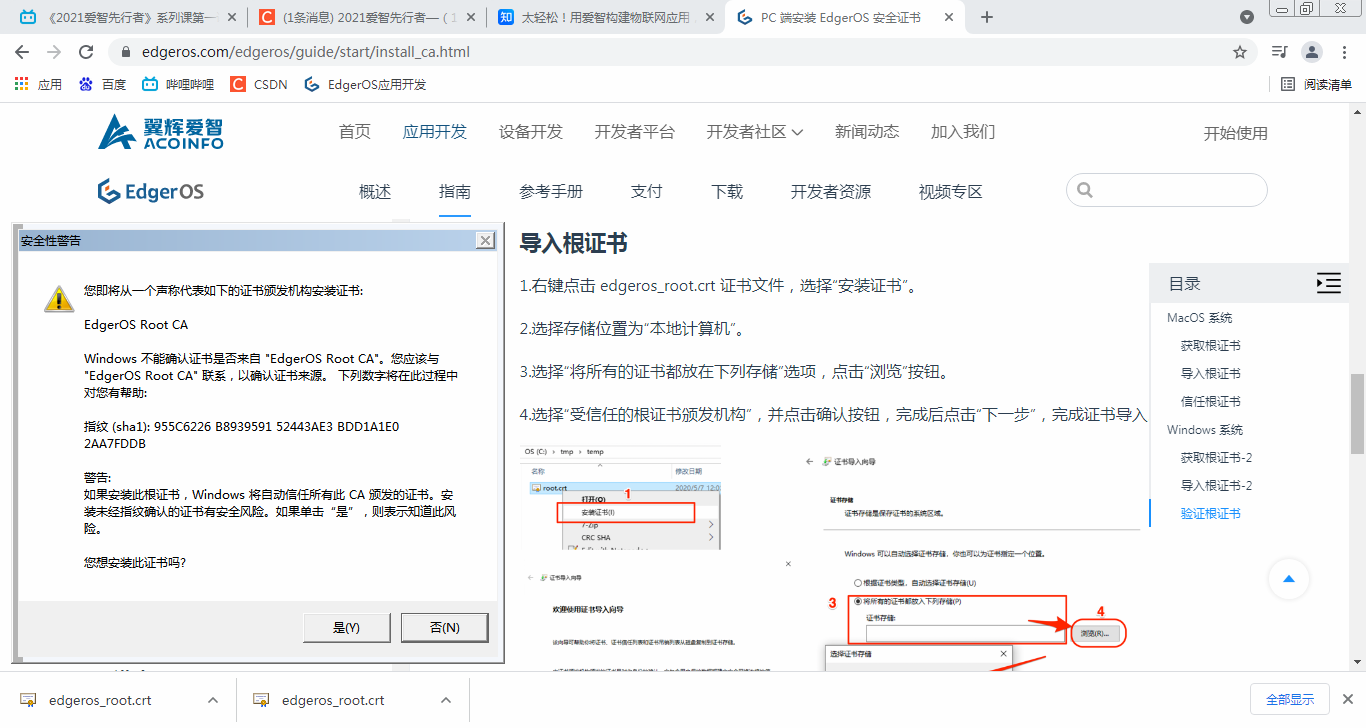The height and width of the screenshot is (728, 1366).
Task: Close the 安全性警告 dialog
Action: [x=485, y=241]
